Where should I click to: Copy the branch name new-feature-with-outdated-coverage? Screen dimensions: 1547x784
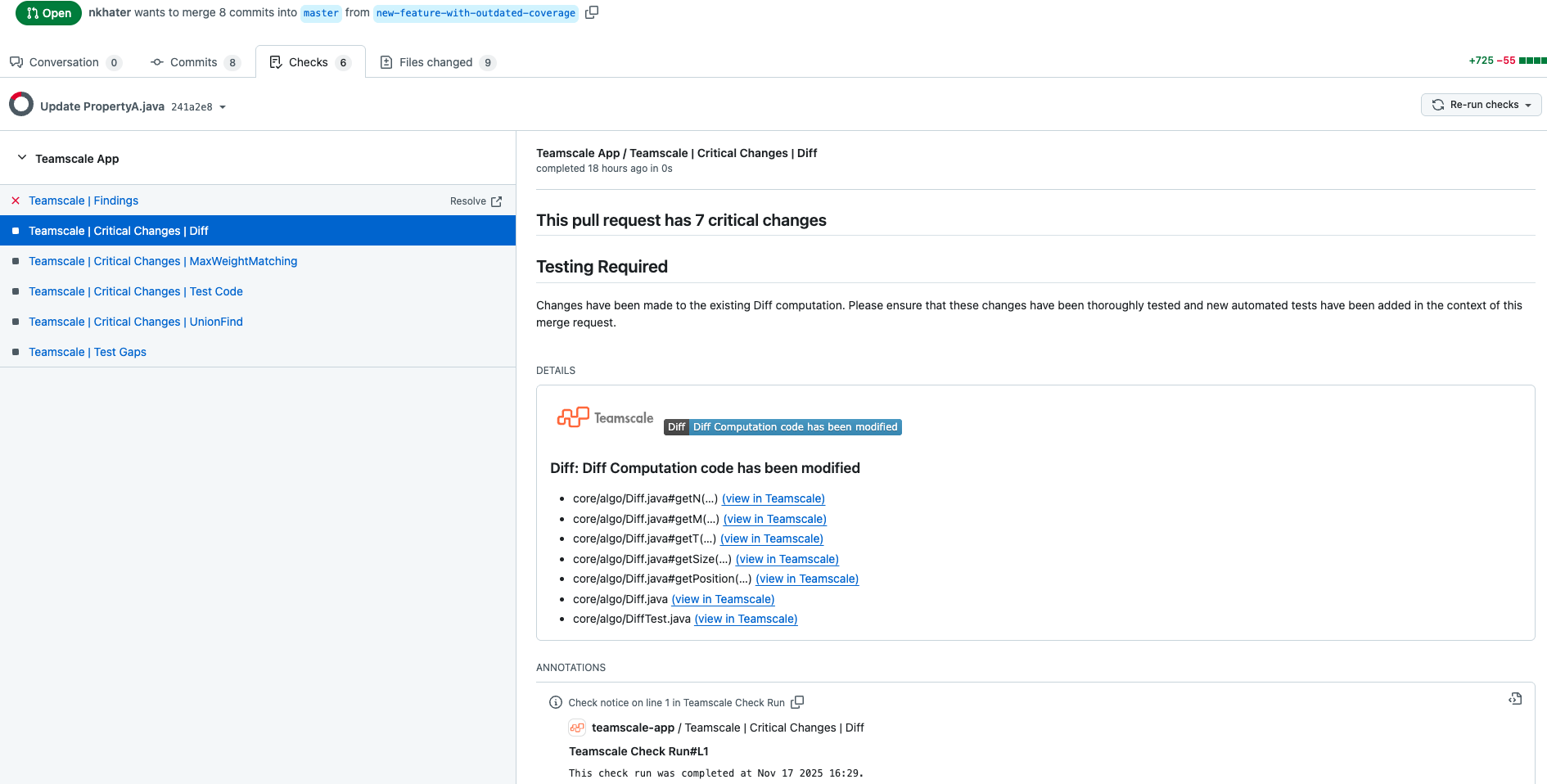(x=592, y=13)
